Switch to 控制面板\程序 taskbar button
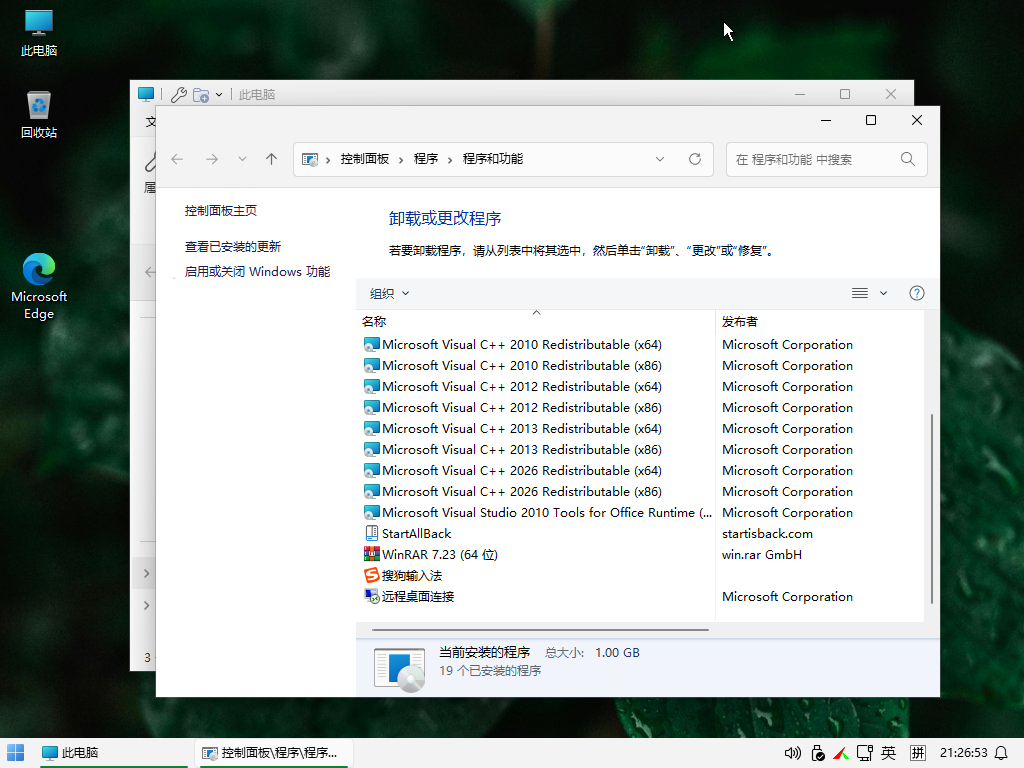Screen dimensions: 1024x768 (274, 753)
